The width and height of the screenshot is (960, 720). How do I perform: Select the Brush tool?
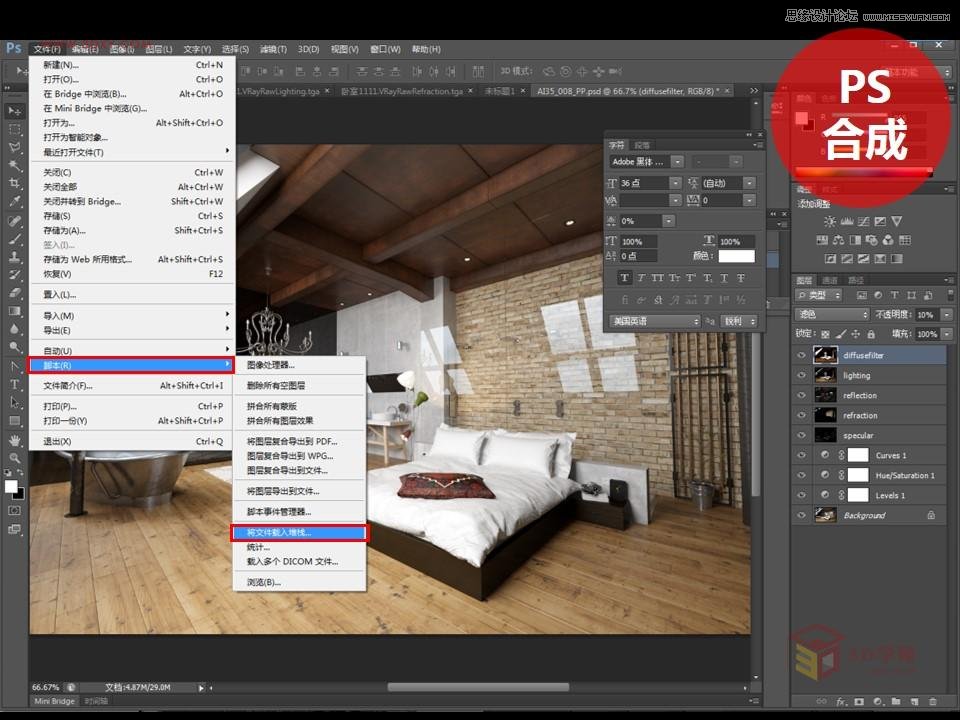coord(15,238)
